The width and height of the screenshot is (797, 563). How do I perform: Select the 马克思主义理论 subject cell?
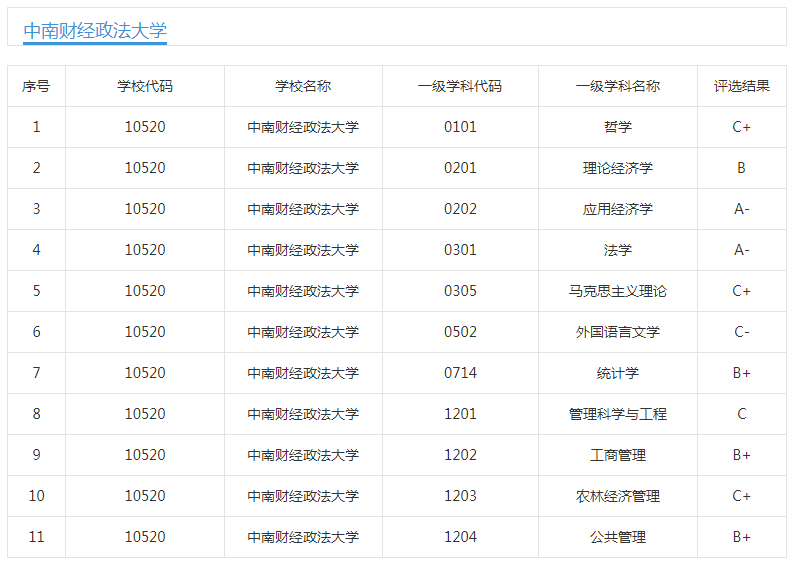618,291
